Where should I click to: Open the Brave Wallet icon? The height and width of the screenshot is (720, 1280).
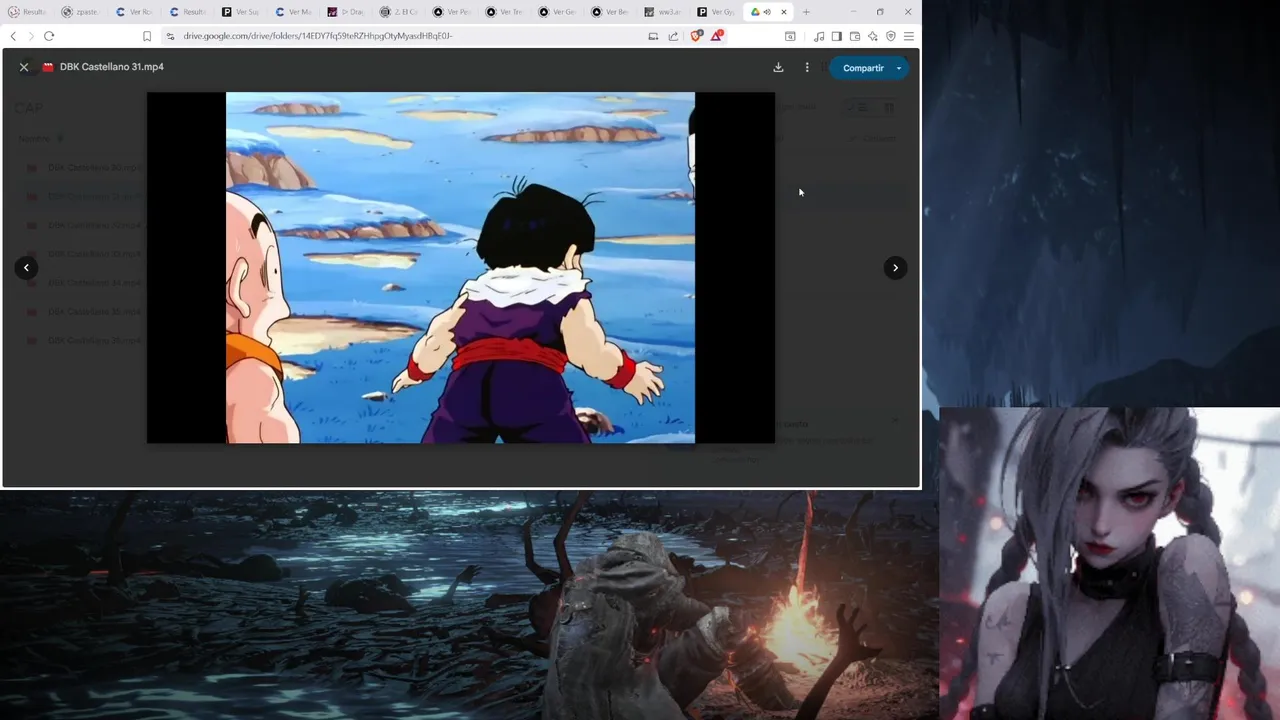pos(855,36)
